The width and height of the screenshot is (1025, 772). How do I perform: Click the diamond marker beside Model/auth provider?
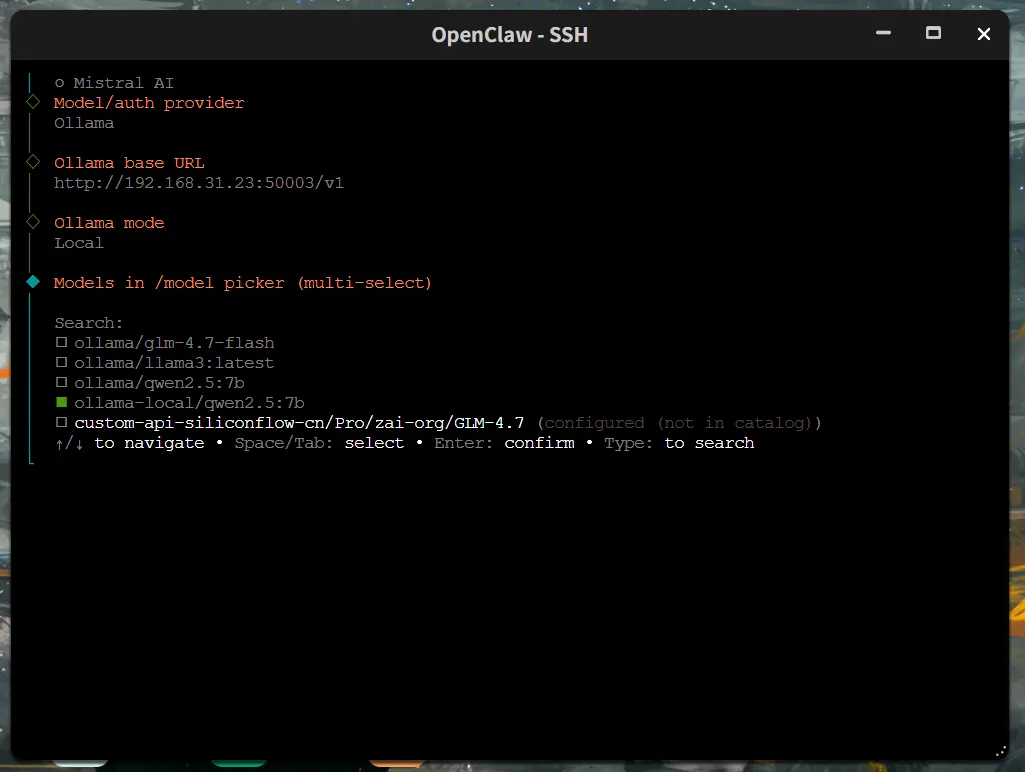[33, 102]
